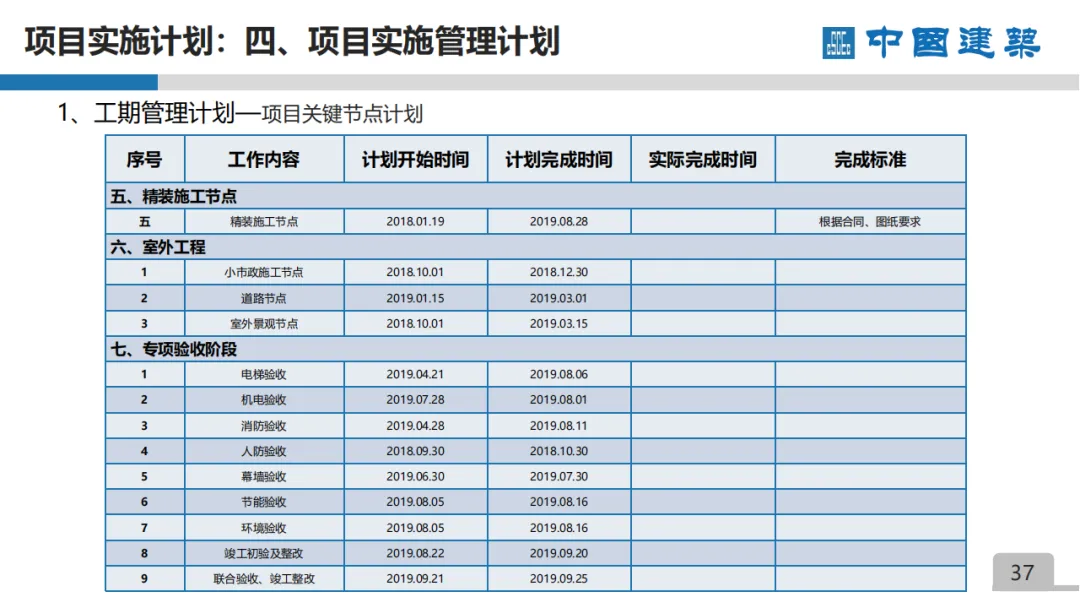
Task: Click header cell 完成标准
Action: coord(871,160)
